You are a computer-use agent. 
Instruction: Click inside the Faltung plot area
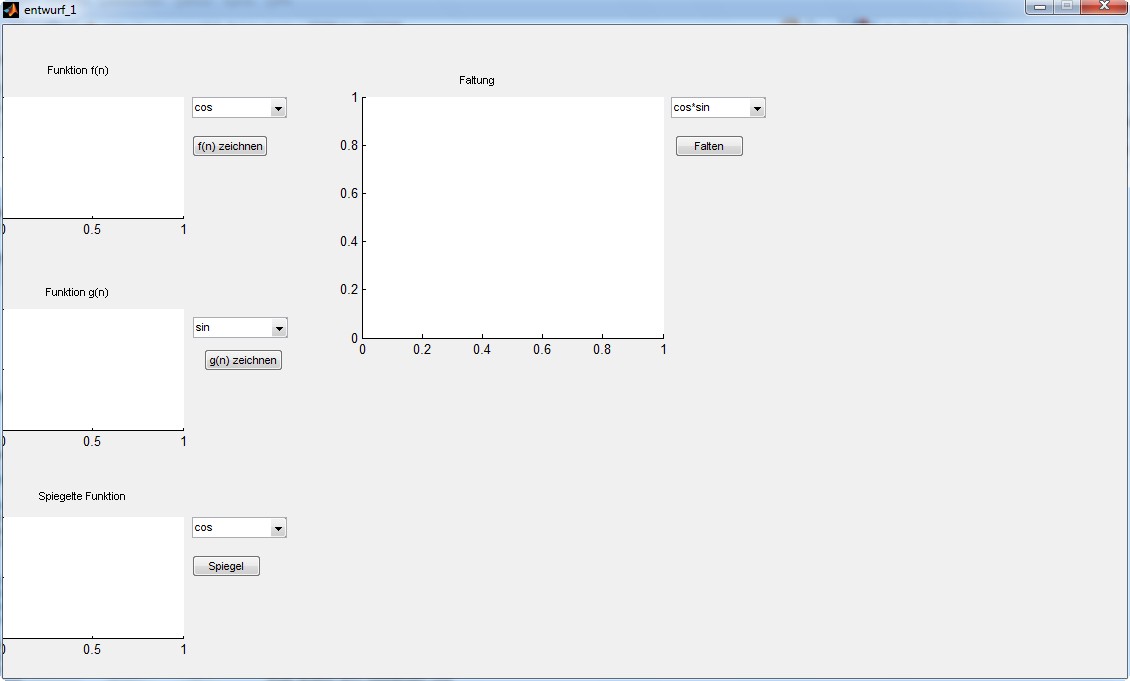(x=513, y=217)
